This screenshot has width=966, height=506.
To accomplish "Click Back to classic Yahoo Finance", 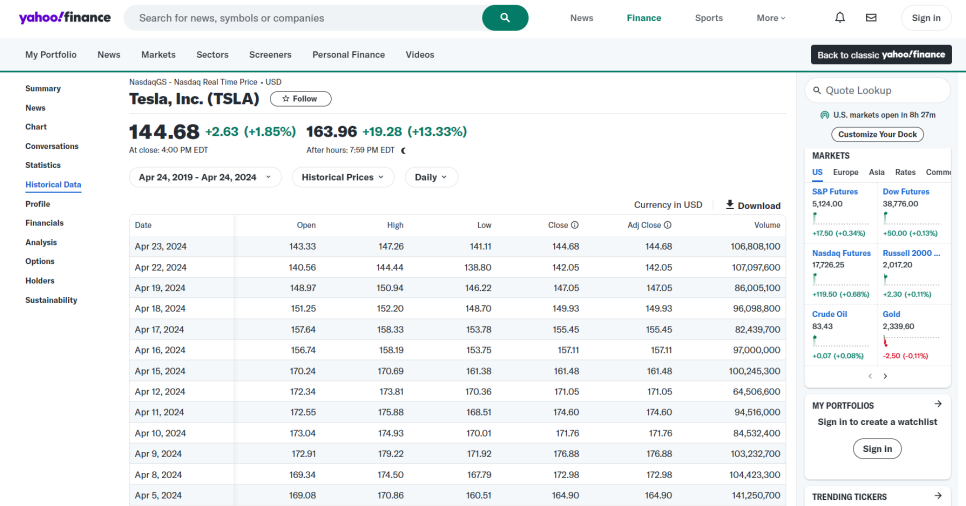I will point(881,55).
